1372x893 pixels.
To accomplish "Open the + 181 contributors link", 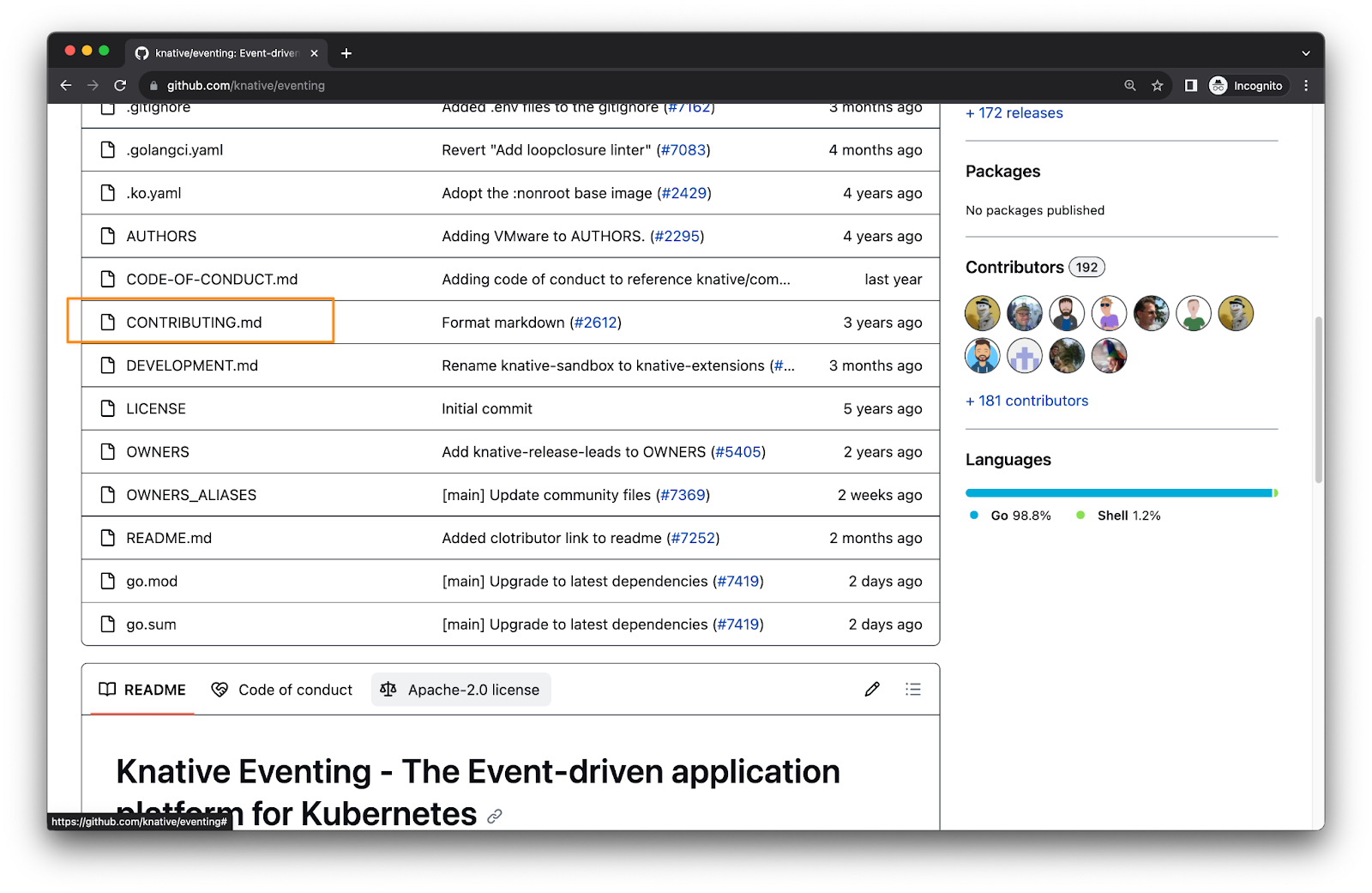I will (x=1027, y=401).
